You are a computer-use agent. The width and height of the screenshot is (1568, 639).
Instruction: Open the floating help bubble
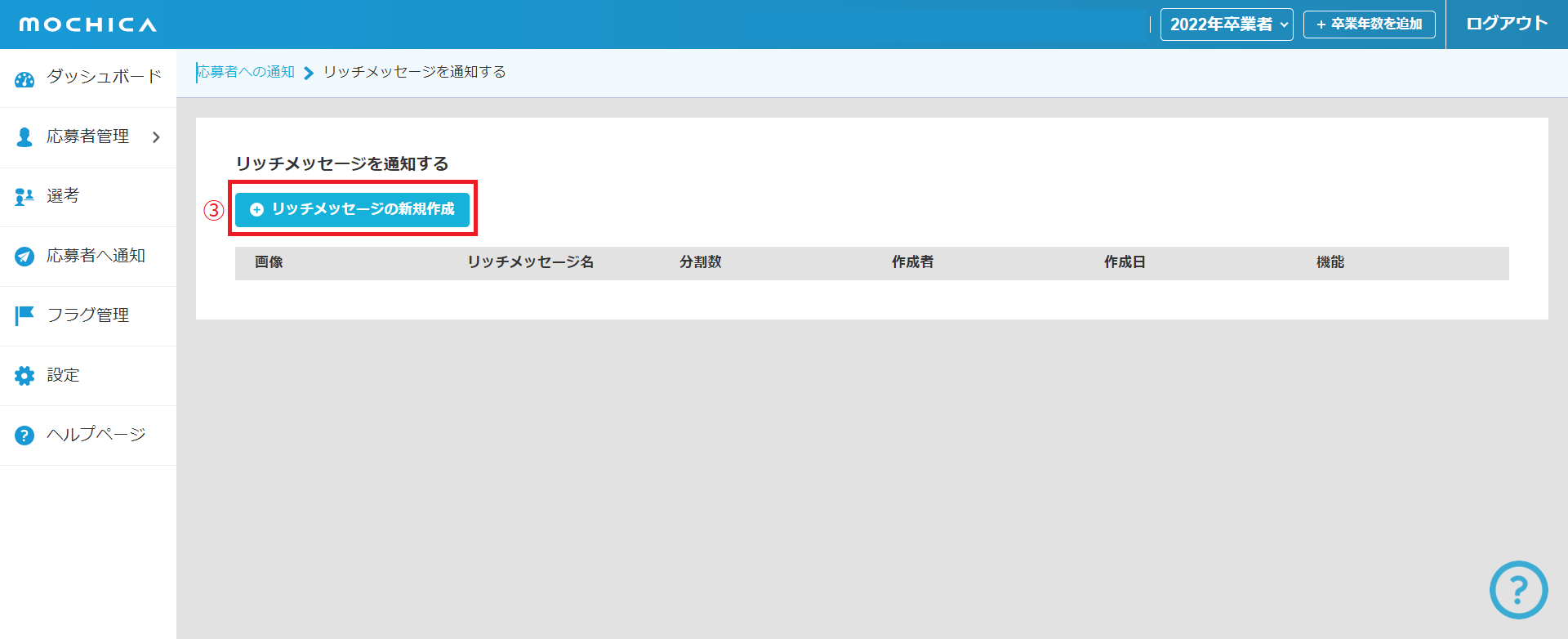coord(1518,589)
